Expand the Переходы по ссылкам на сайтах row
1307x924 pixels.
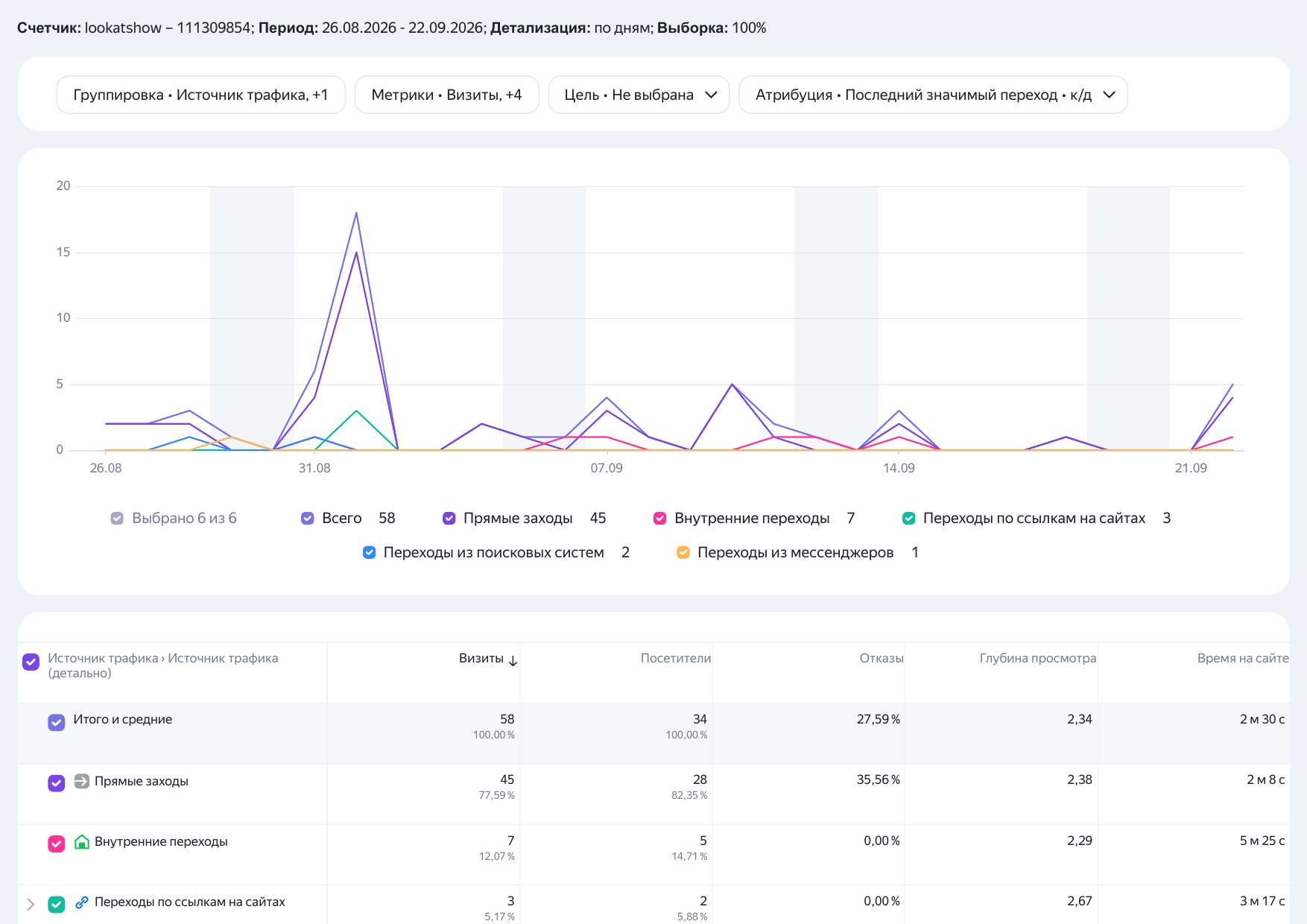coord(31,904)
